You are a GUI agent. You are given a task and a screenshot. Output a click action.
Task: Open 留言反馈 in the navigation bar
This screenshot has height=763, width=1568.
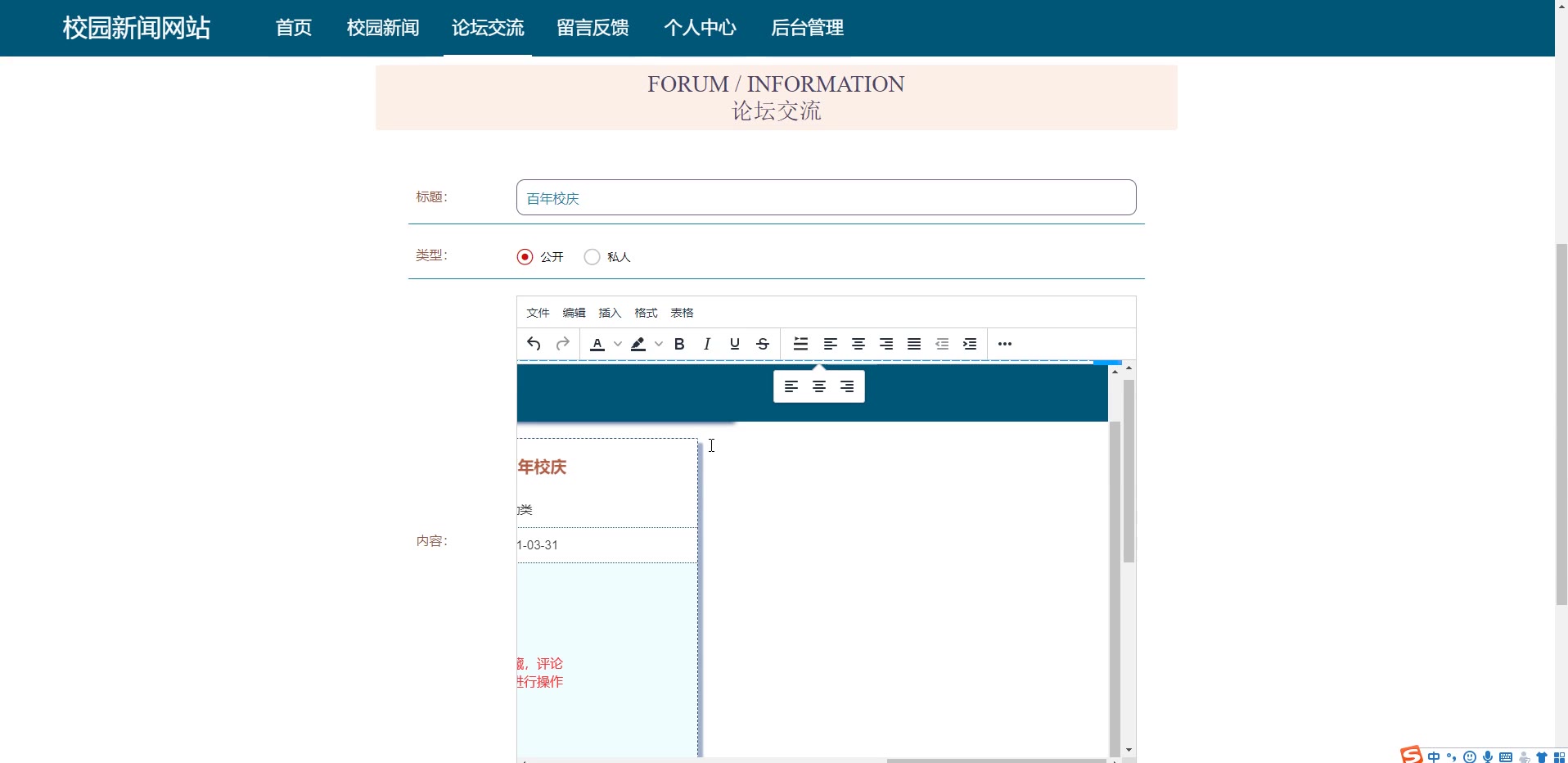(x=593, y=28)
